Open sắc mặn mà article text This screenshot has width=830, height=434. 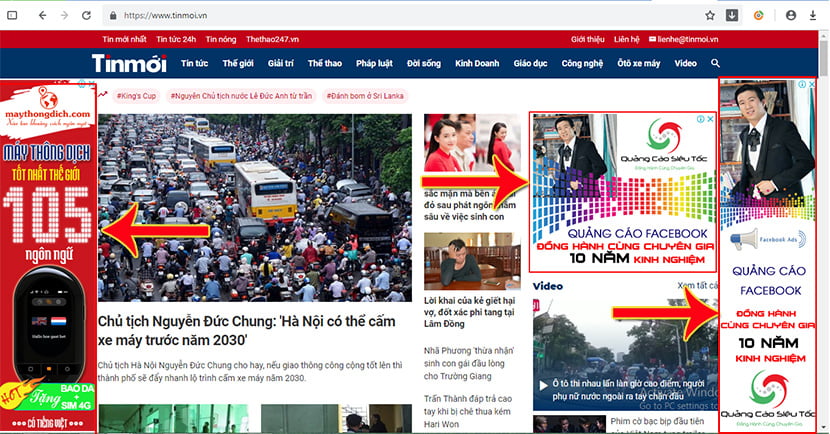click(470, 205)
